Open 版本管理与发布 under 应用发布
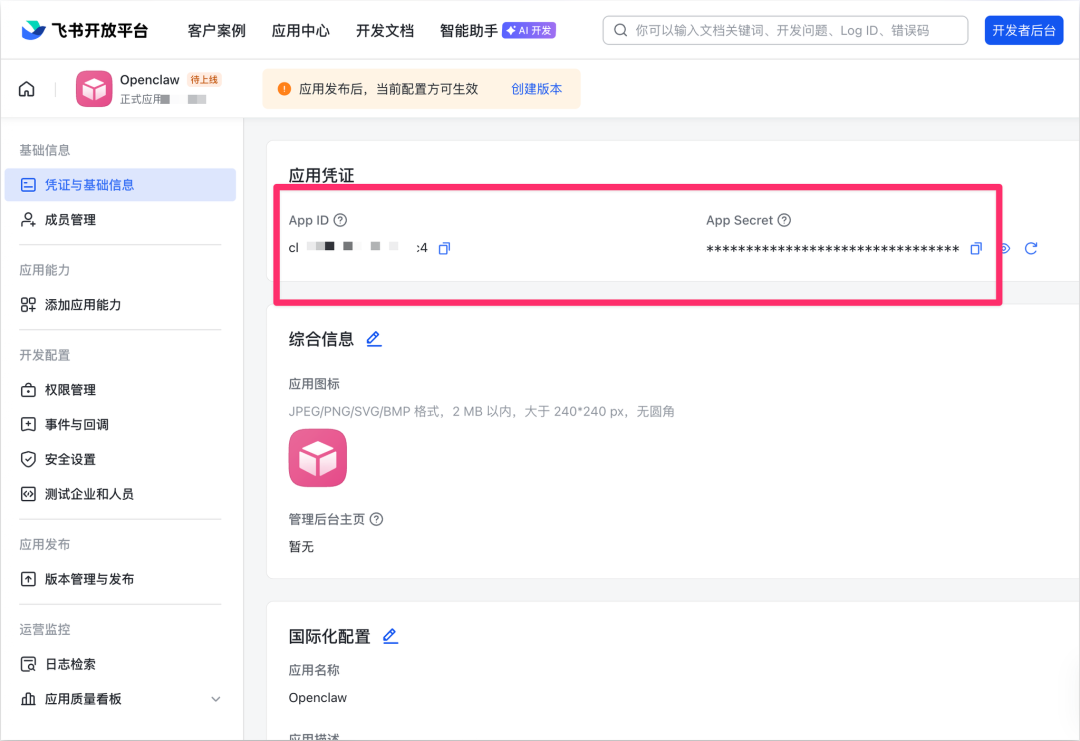This screenshot has width=1080, height=741. pos(86,578)
